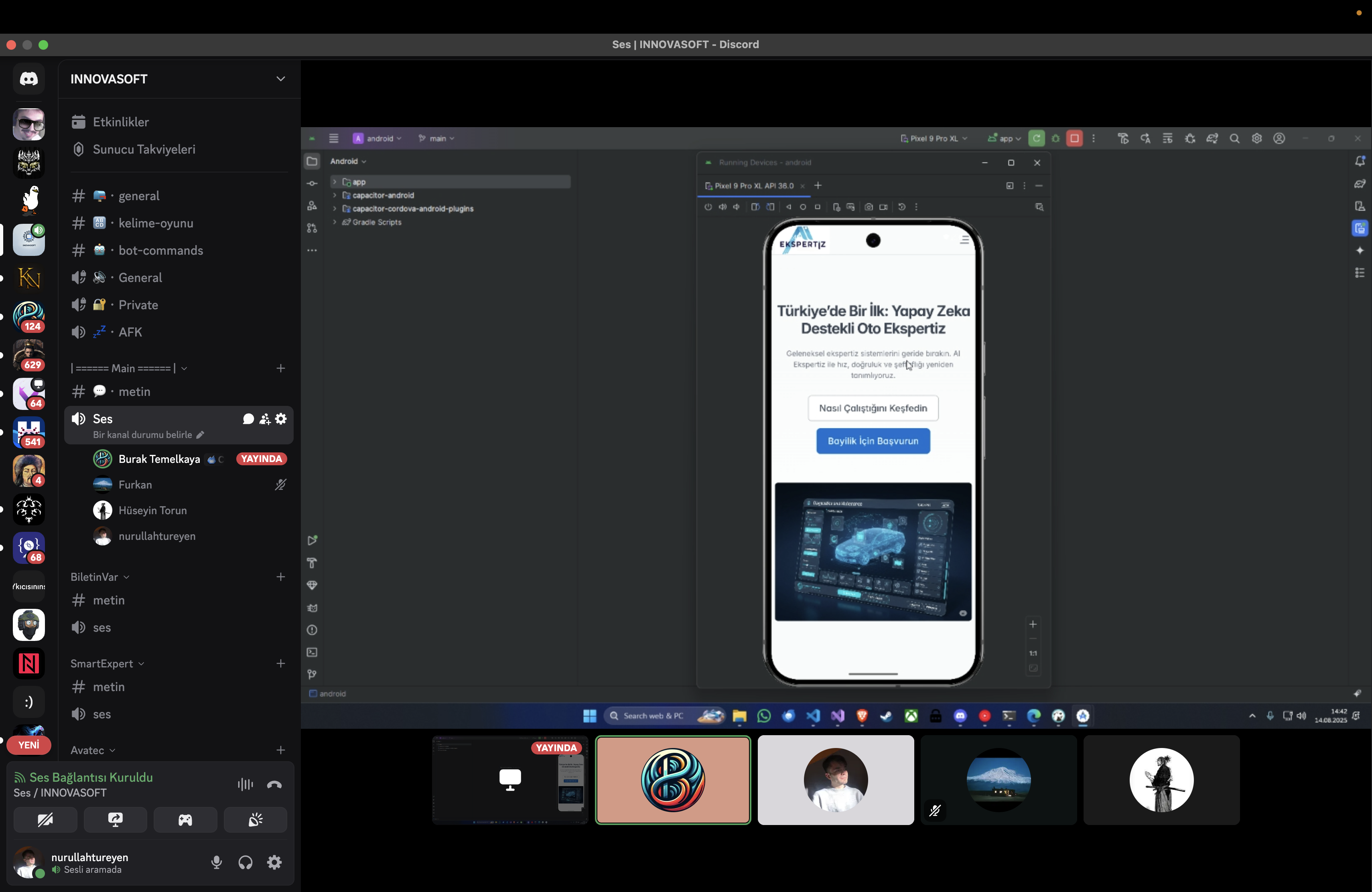Viewport: 1372px width, 892px height.
Task: Start screen sharing from the voice panel
Action: pyautogui.click(x=115, y=819)
